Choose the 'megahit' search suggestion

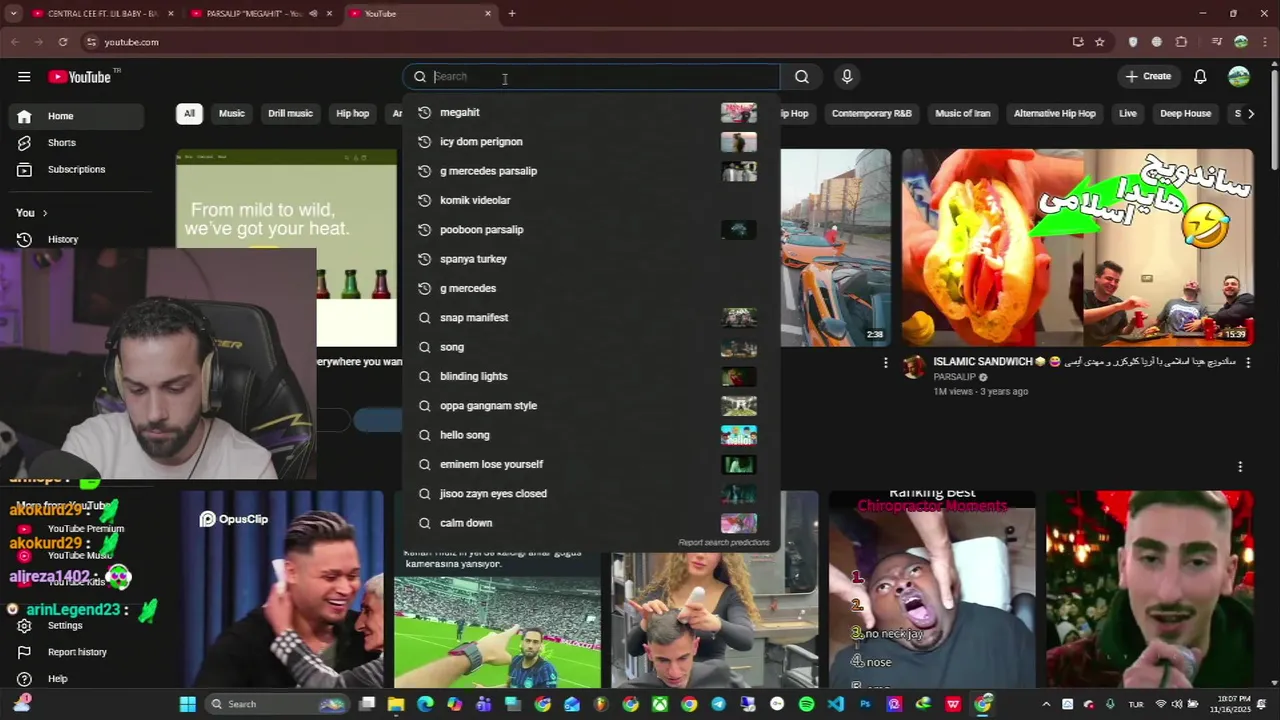[591, 113]
